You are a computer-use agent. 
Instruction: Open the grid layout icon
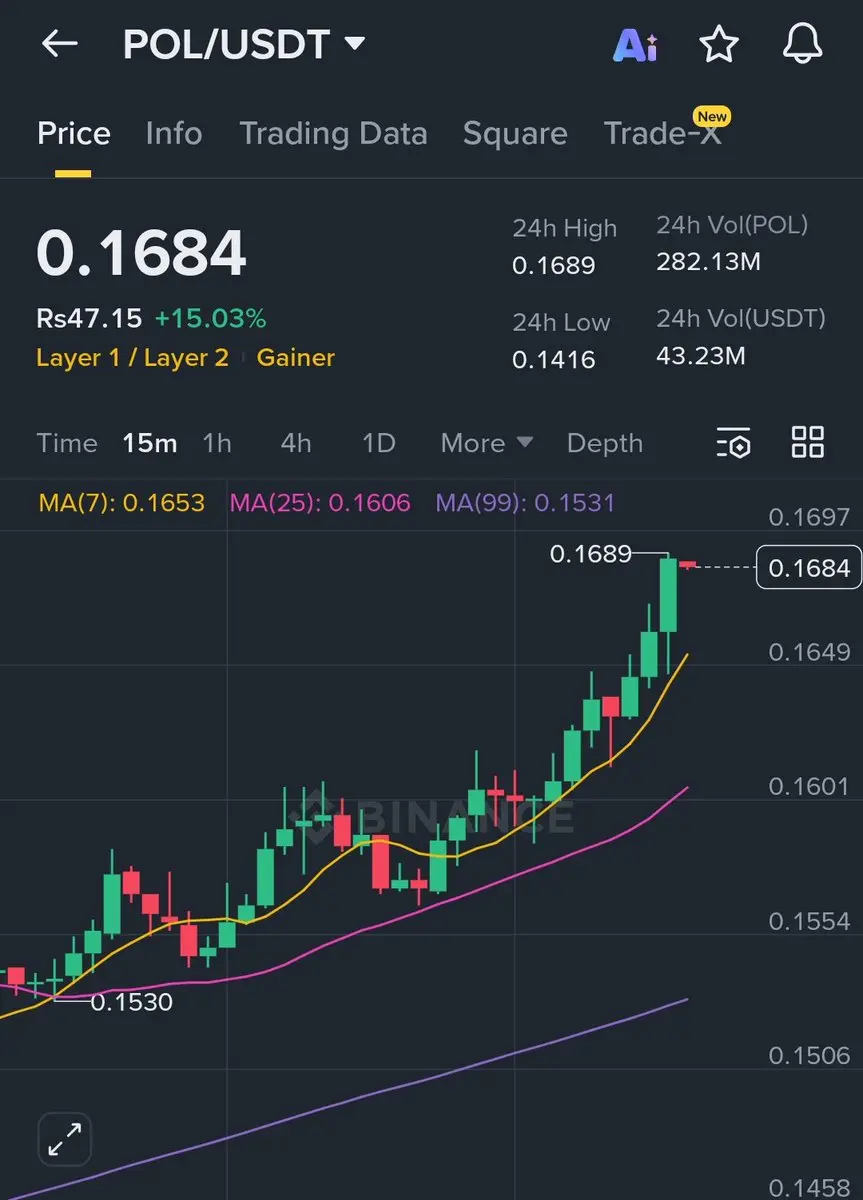coord(807,442)
